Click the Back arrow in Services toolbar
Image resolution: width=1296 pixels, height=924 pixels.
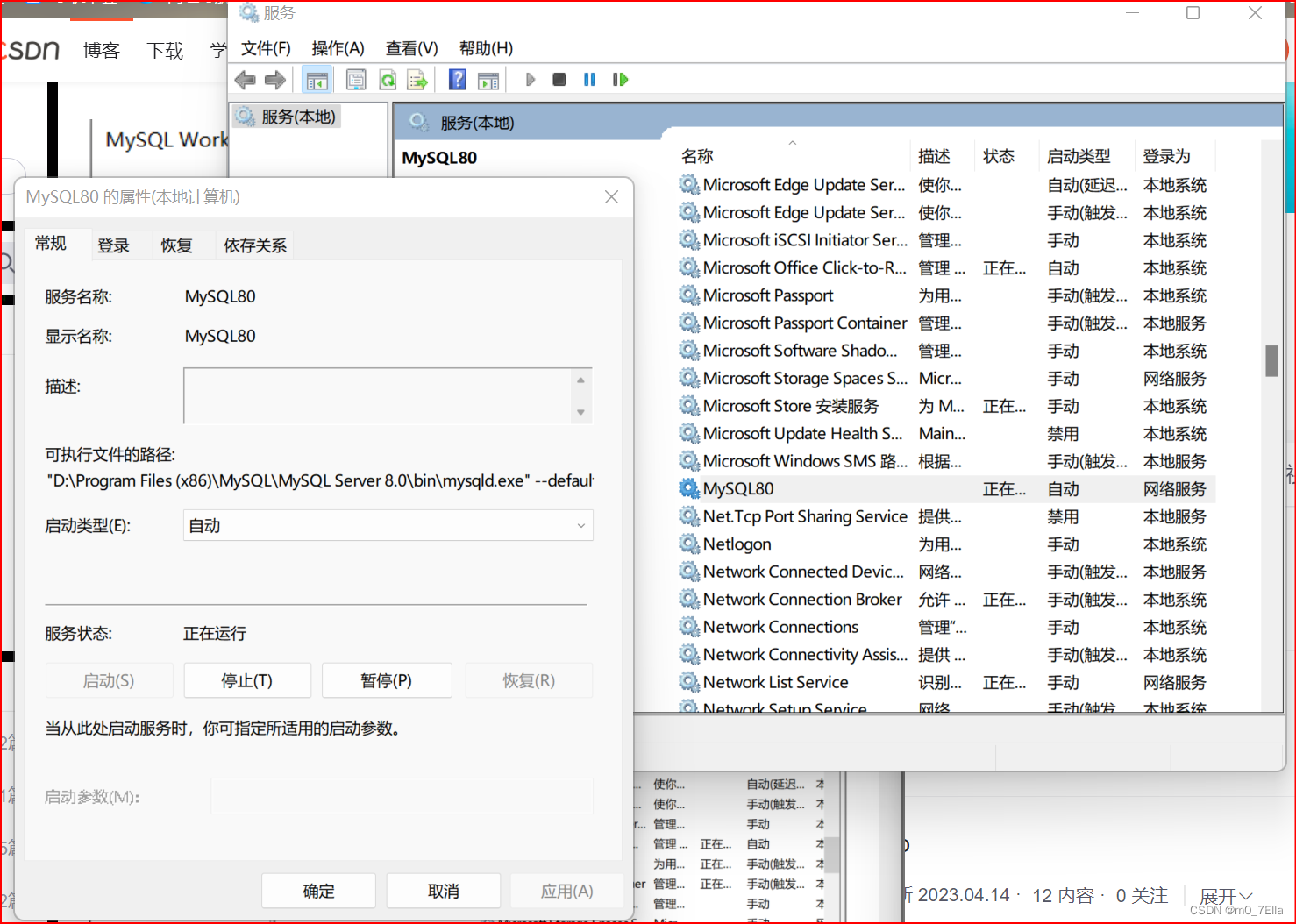(x=246, y=80)
